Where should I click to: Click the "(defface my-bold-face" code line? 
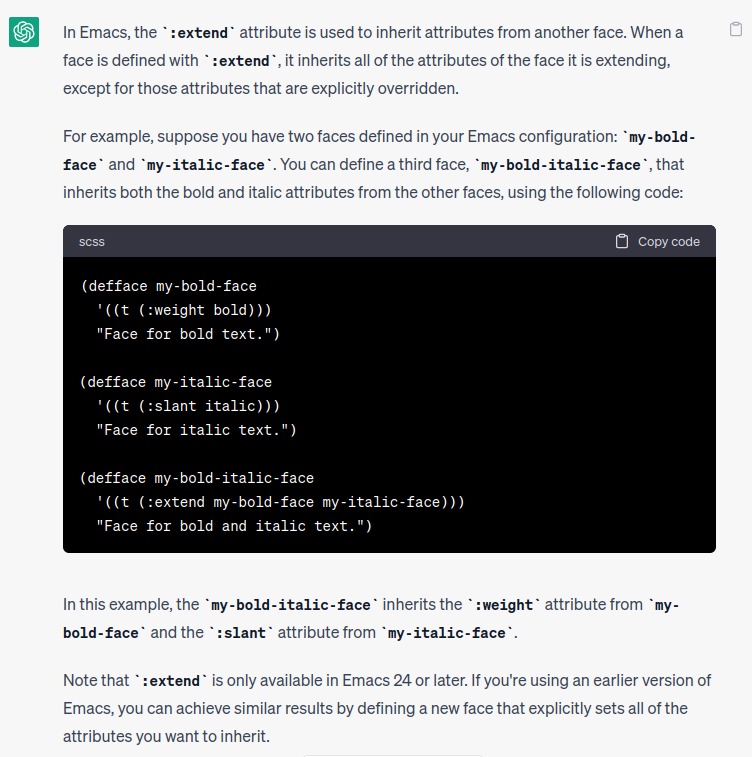pos(169,286)
